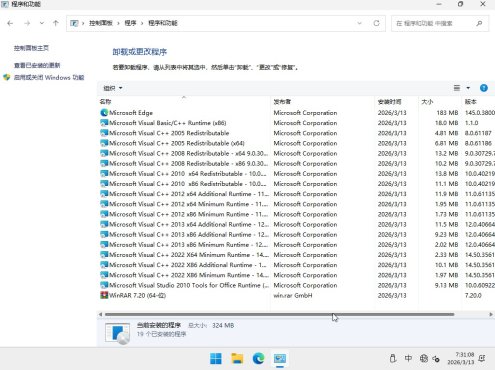Open the blue help button
Viewport: 495px width, 370px height.
pos(484,88)
